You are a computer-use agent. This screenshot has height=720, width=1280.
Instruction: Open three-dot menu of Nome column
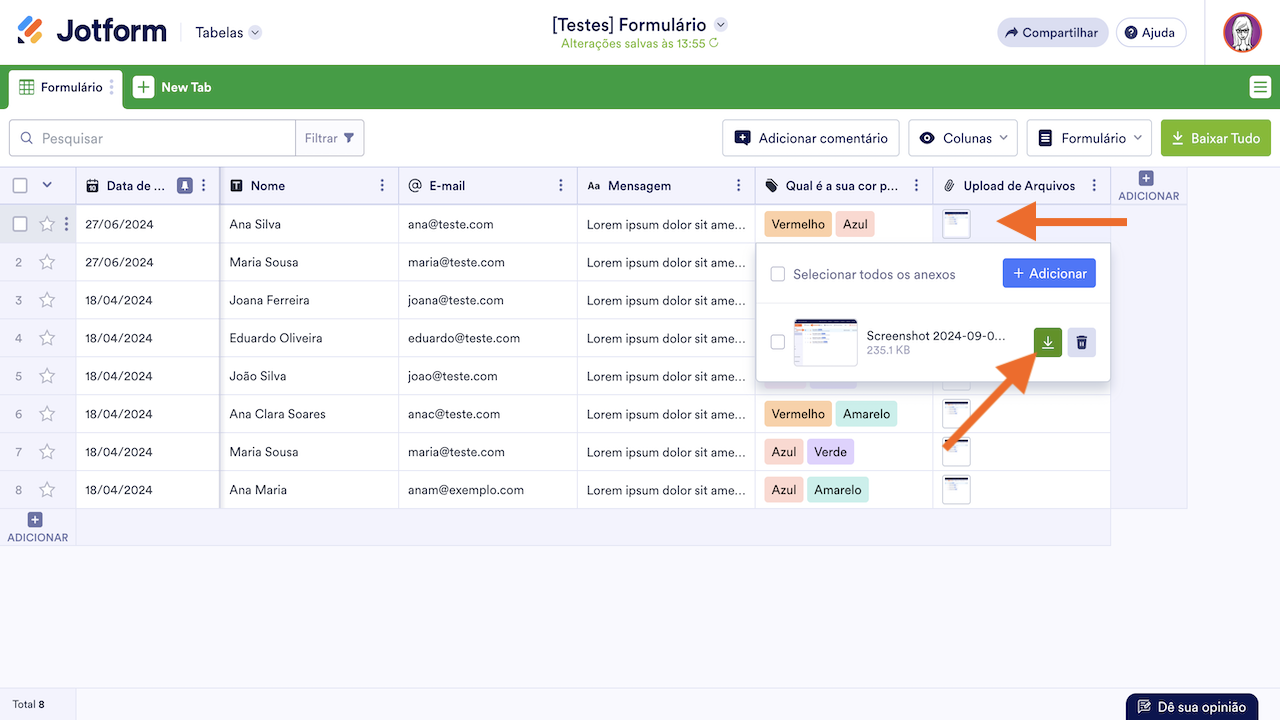coord(382,186)
